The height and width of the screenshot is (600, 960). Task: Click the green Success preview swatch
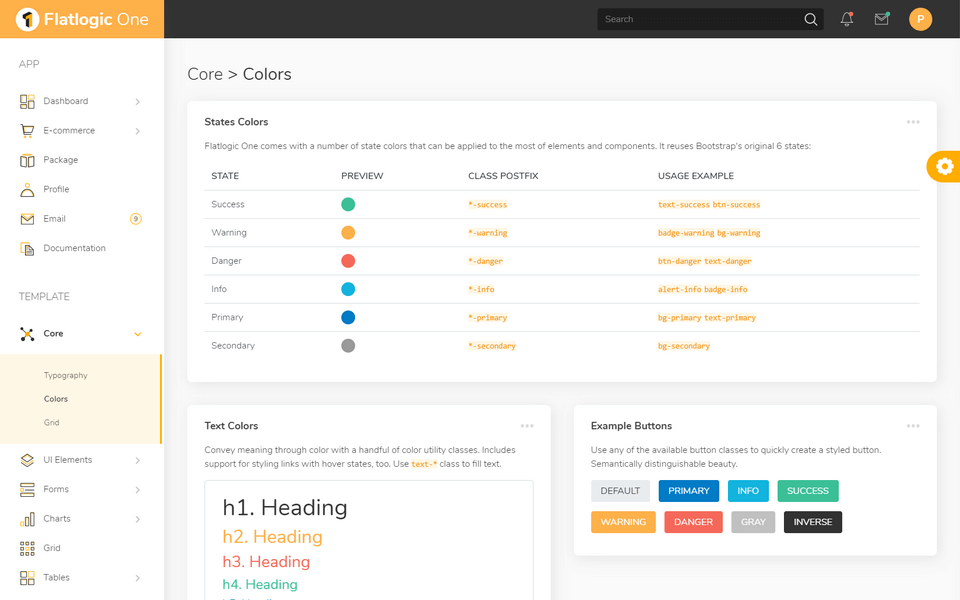[x=347, y=204]
